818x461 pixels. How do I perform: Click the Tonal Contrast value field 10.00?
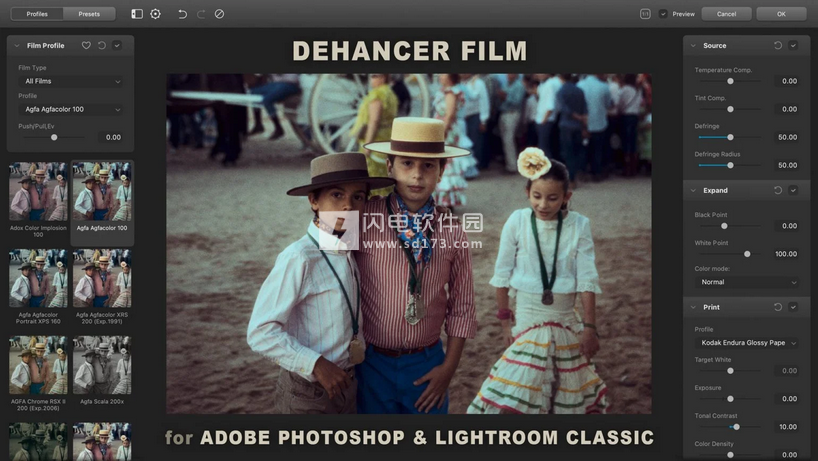787,427
